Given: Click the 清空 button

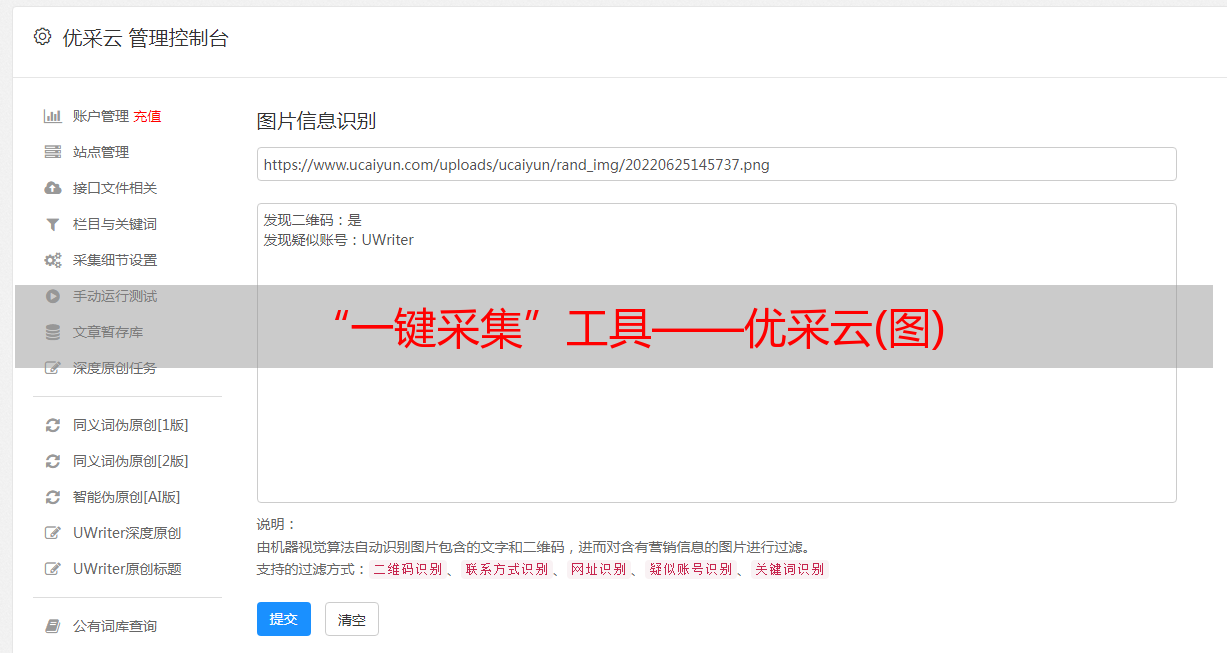Looking at the screenshot, I should 352,620.
